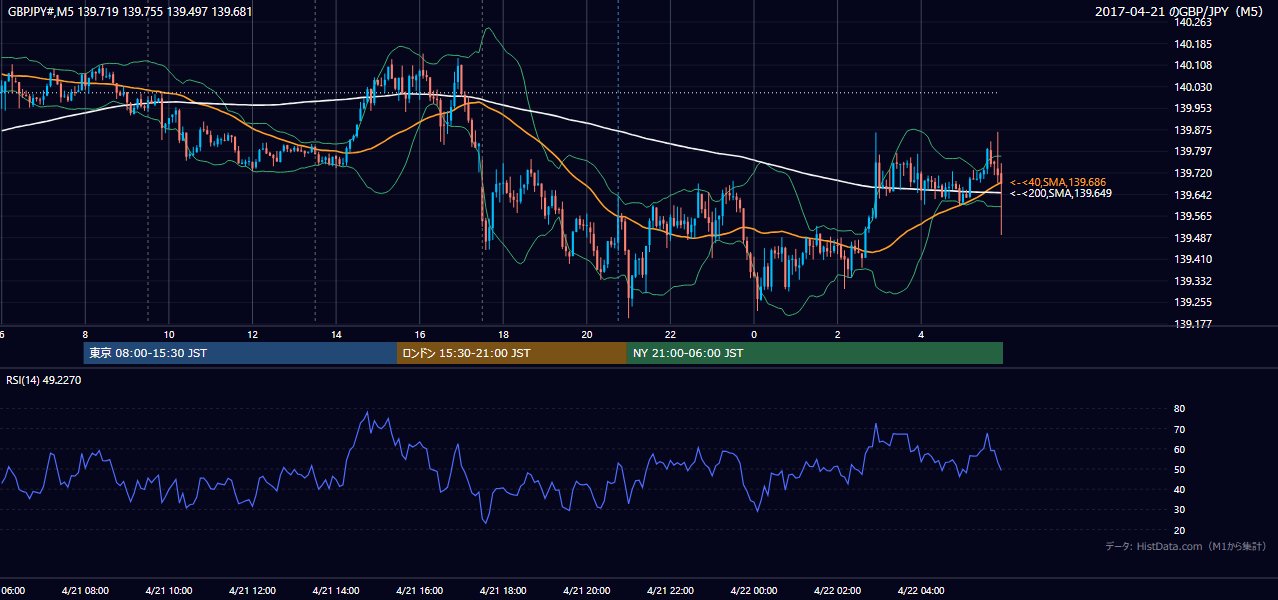Viewport: 1278px width, 600px height.
Task: Click the 2017-04-21 のGBP/JPY (M5) title
Action: 1181,12
